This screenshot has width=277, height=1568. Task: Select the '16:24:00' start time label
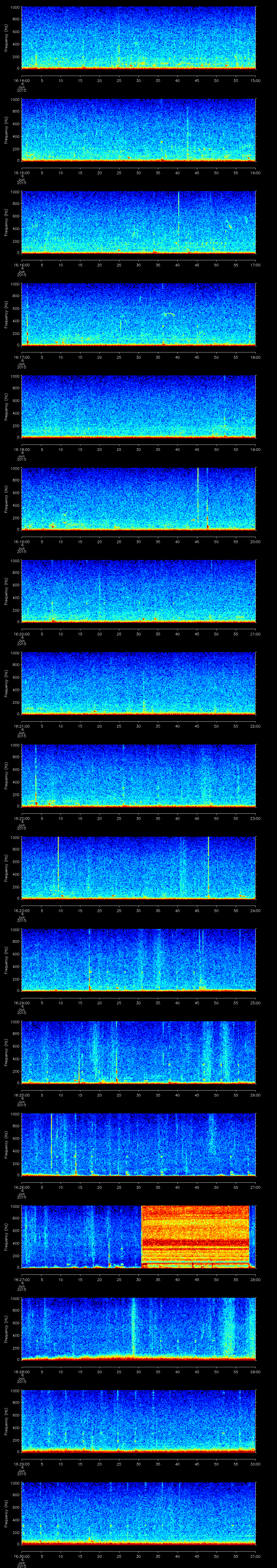coord(21,1003)
